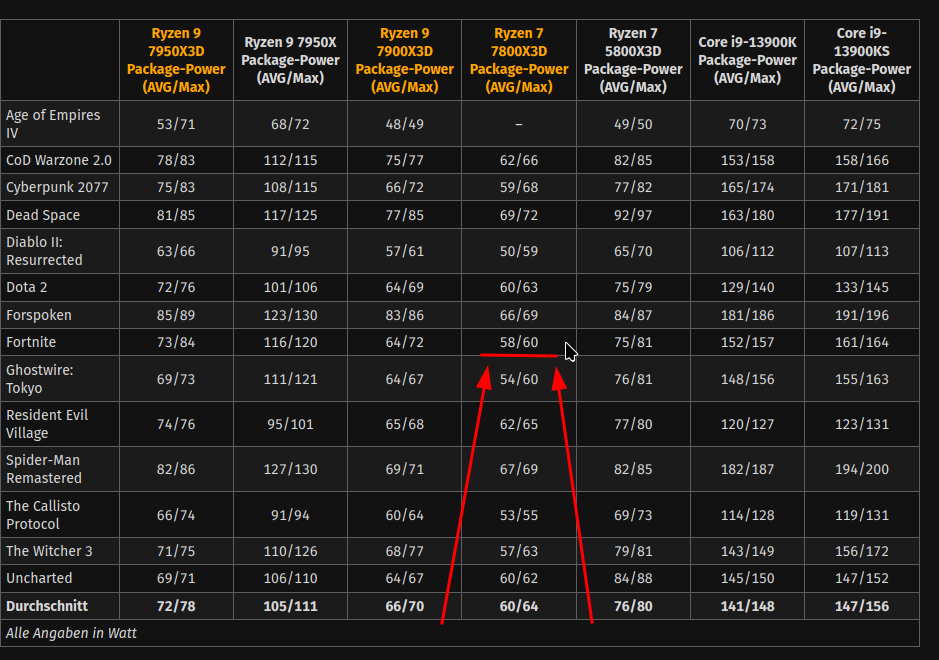The image size is (939, 660).
Task: Click the dash in Age of Empires 7800X3D cell
Action: point(519,125)
